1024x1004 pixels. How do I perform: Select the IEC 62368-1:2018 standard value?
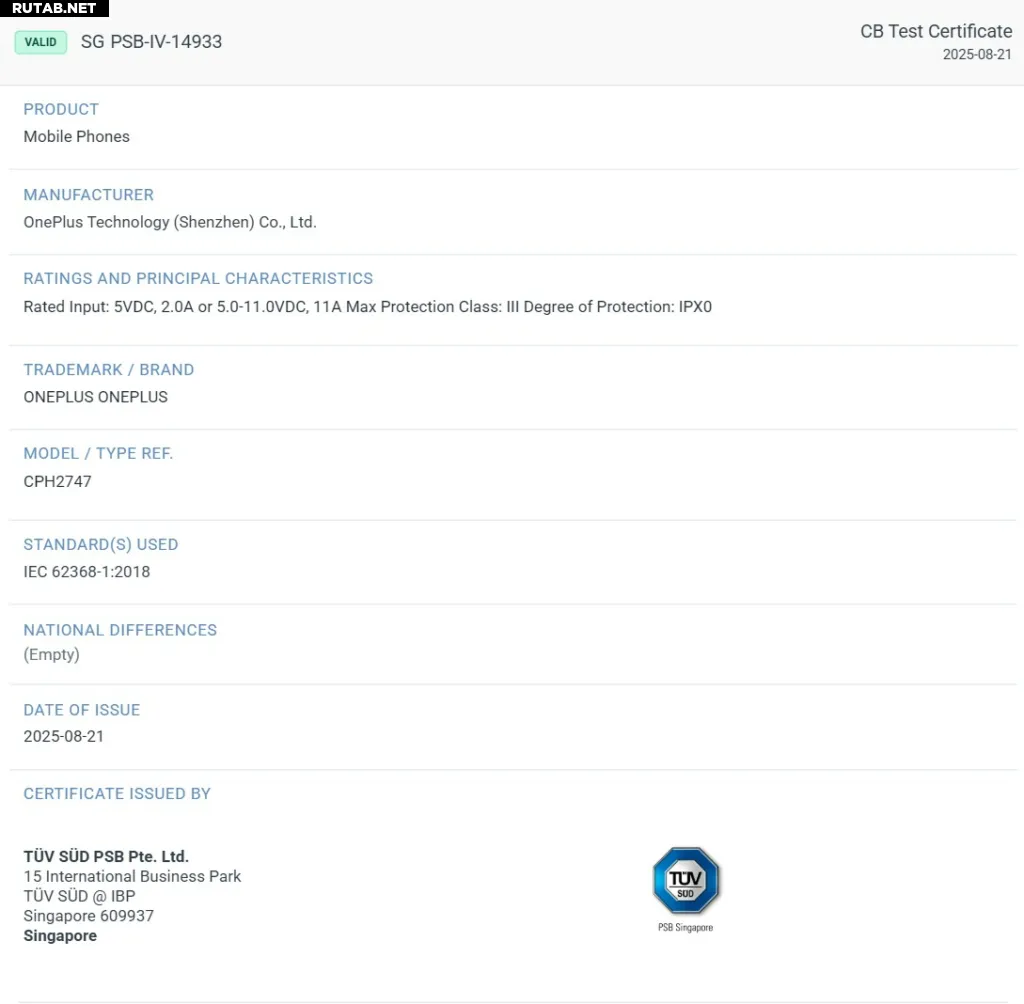(x=87, y=572)
